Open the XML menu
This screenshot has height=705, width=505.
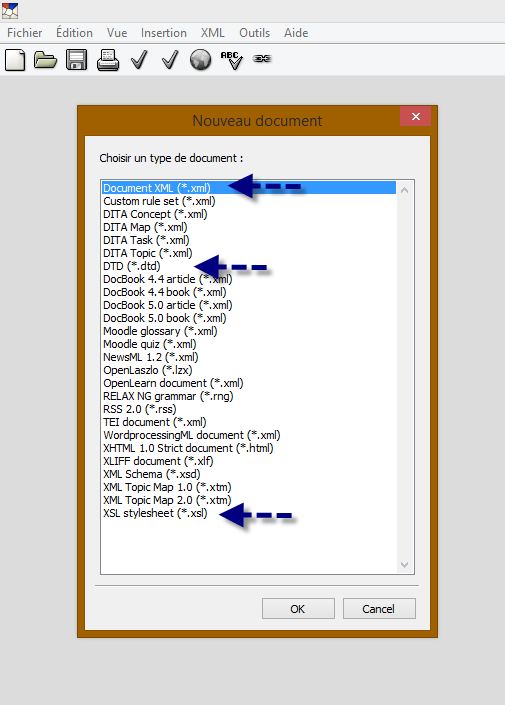[x=213, y=33]
